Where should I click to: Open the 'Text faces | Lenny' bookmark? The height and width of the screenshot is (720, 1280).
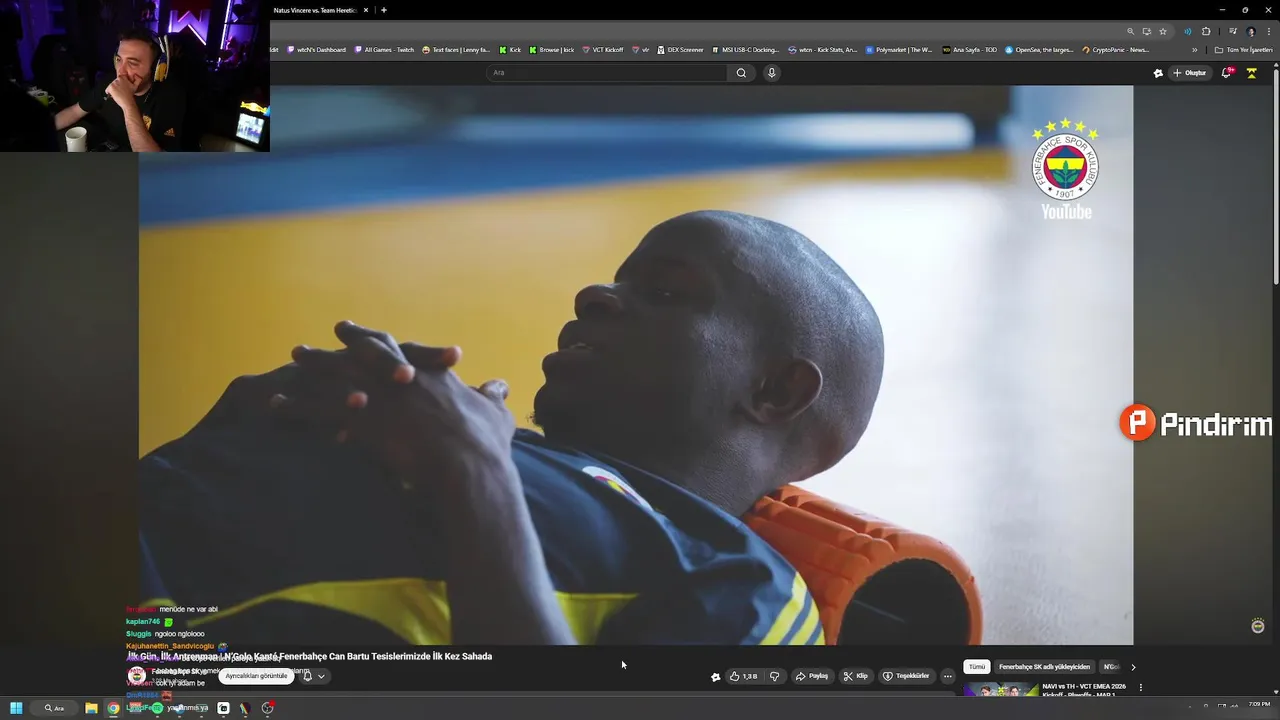(456, 49)
